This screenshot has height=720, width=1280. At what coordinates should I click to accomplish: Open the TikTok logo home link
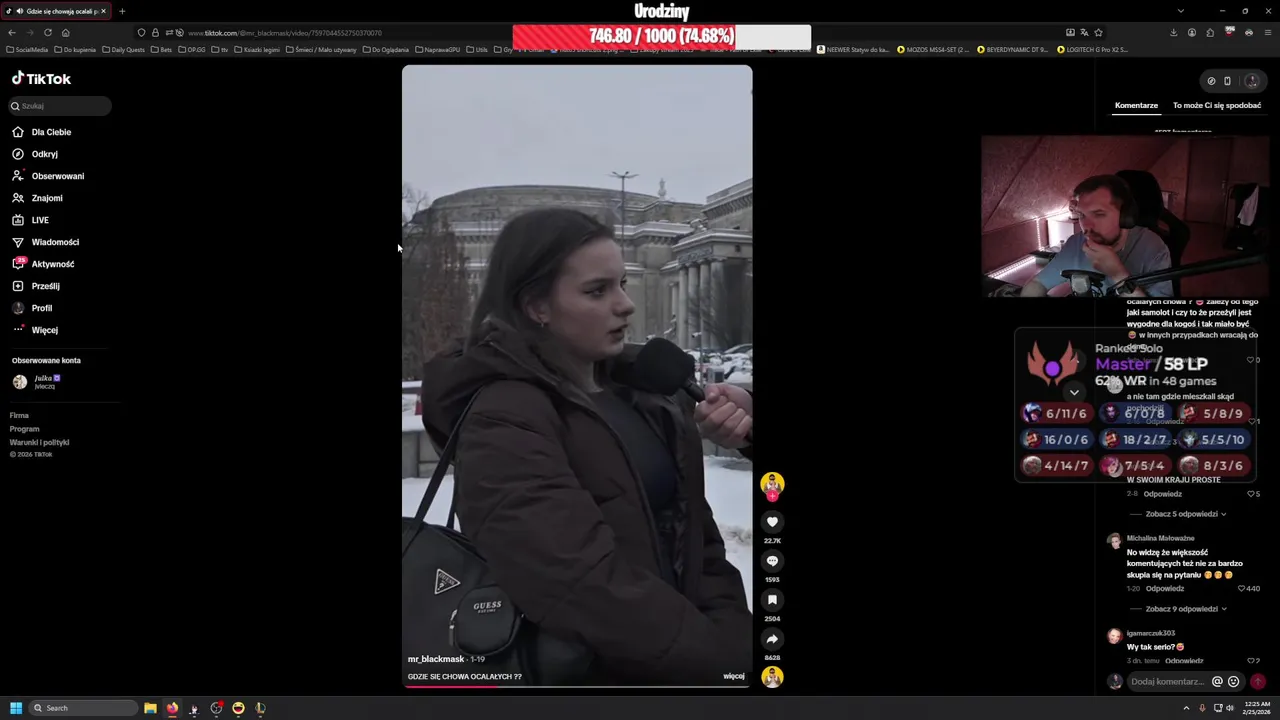(x=41, y=79)
